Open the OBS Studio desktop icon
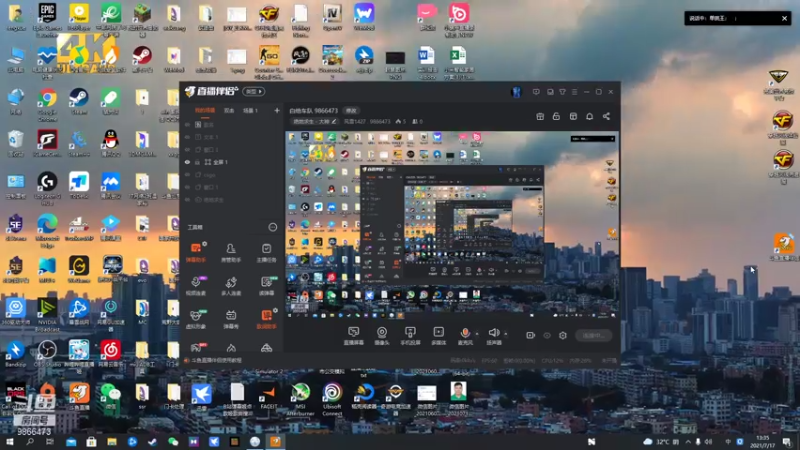Image resolution: width=800 pixels, height=450 pixels. 47,354
